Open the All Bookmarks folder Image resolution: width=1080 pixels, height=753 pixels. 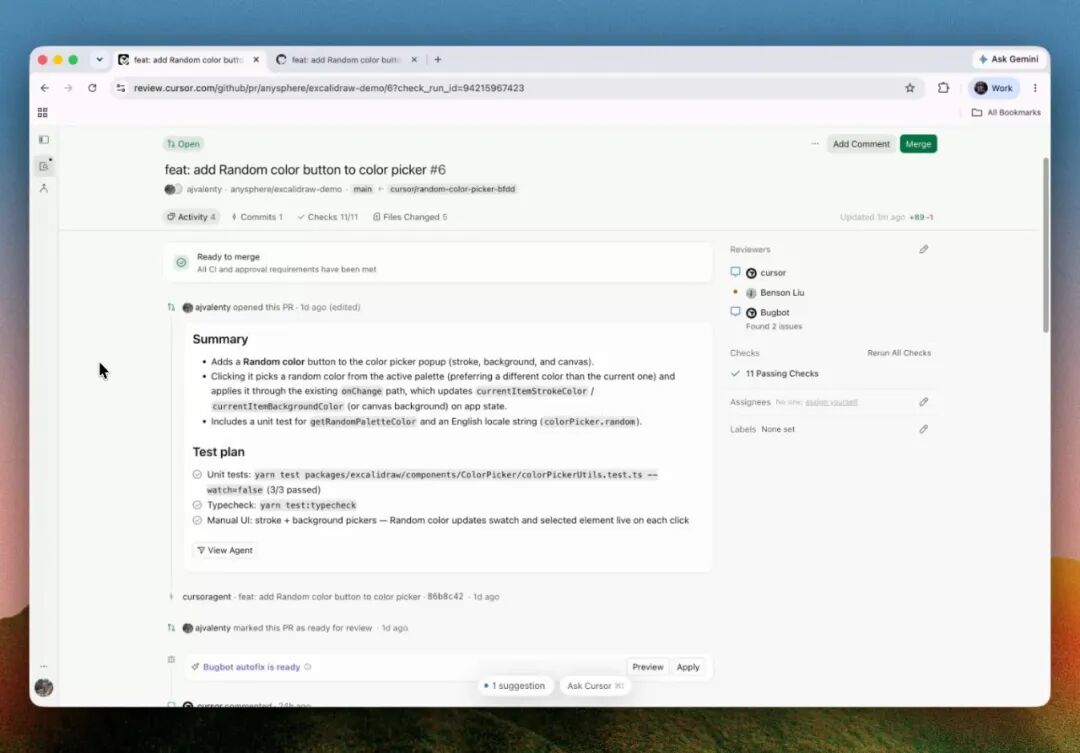[x=1006, y=112]
